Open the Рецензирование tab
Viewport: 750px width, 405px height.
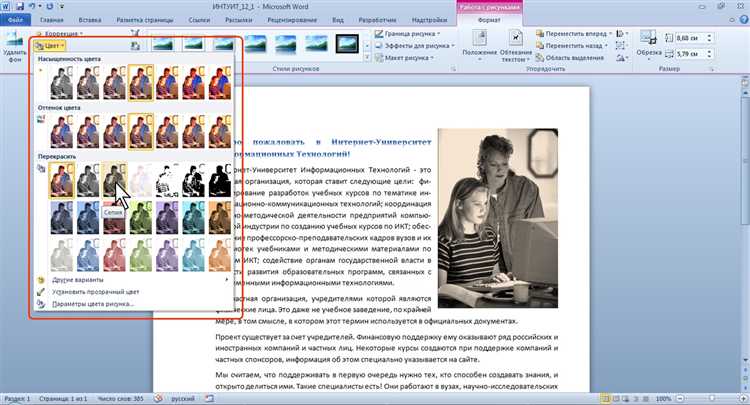(x=292, y=20)
